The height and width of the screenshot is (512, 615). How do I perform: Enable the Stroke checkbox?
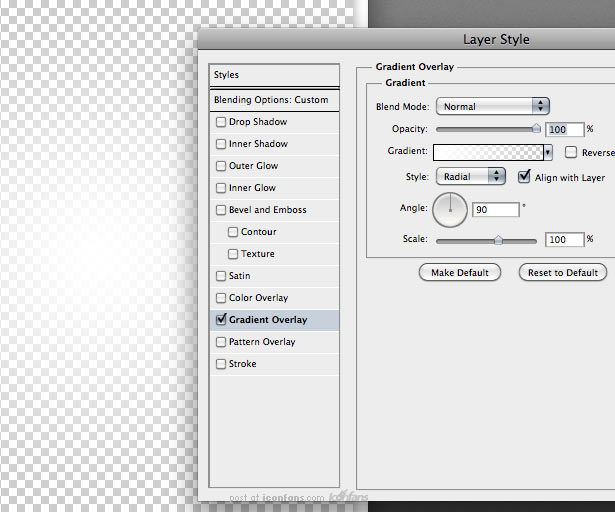tap(221, 364)
